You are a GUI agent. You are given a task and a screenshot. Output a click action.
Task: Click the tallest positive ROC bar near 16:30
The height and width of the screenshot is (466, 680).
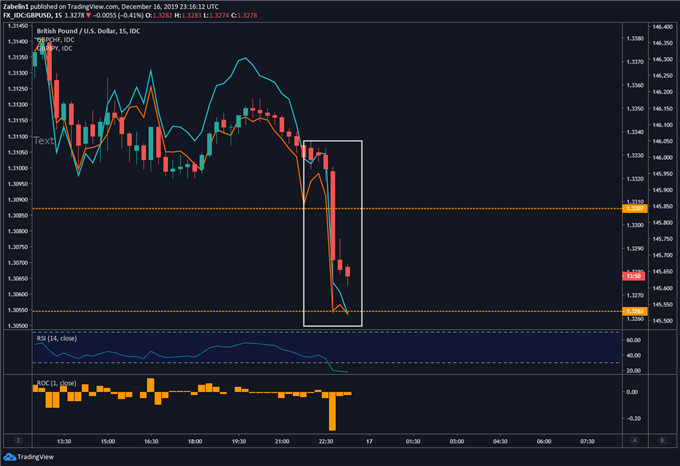pyautogui.click(x=150, y=385)
